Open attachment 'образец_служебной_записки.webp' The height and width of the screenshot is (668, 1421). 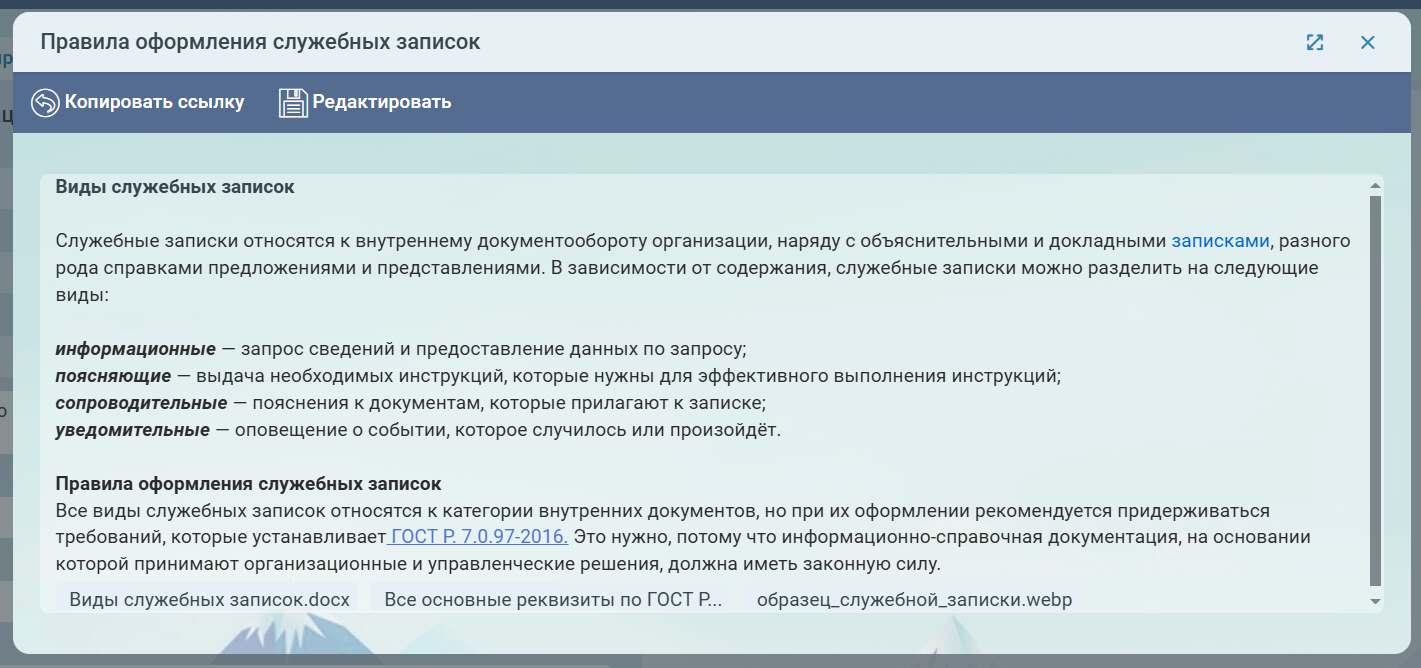(x=914, y=600)
